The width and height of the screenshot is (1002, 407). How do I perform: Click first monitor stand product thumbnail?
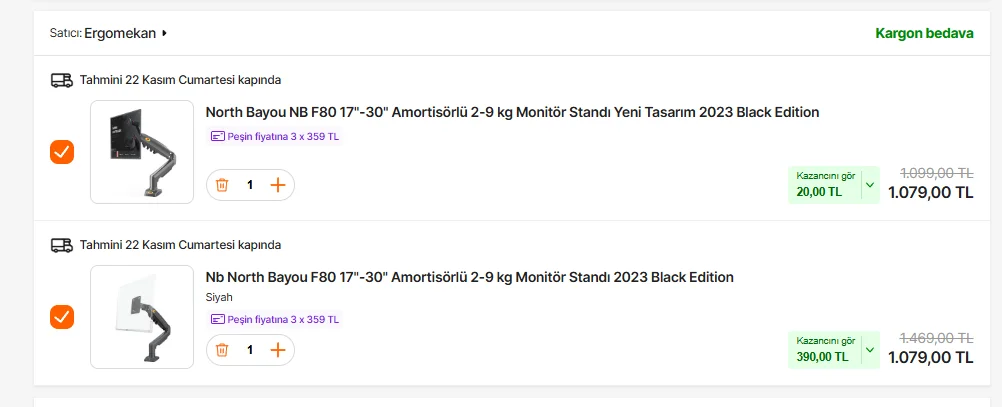click(x=141, y=152)
